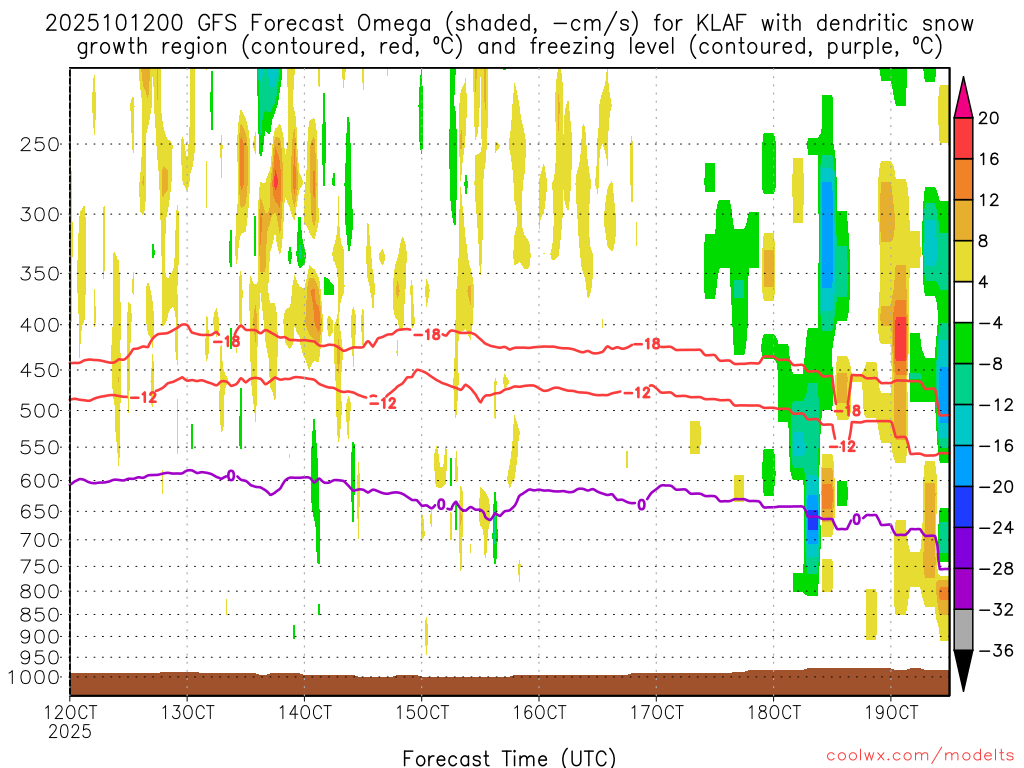
Task: Click the '15OCT' time axis label
Action: [422, 712]
